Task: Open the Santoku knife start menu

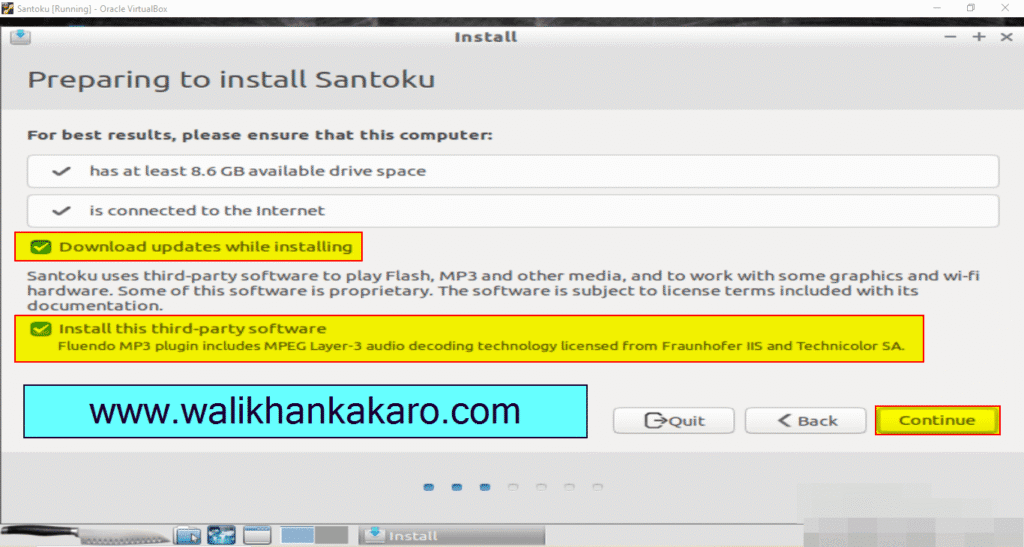Action: [85, 535]
